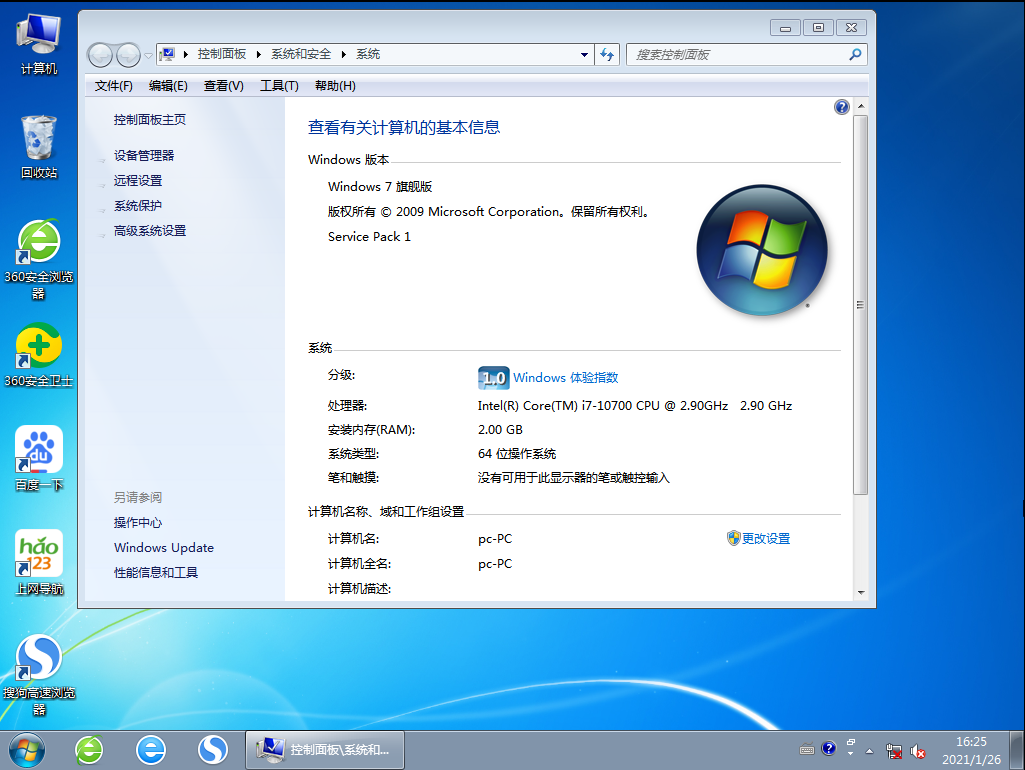Click the forward navigation arrow

tap(128, 55)
